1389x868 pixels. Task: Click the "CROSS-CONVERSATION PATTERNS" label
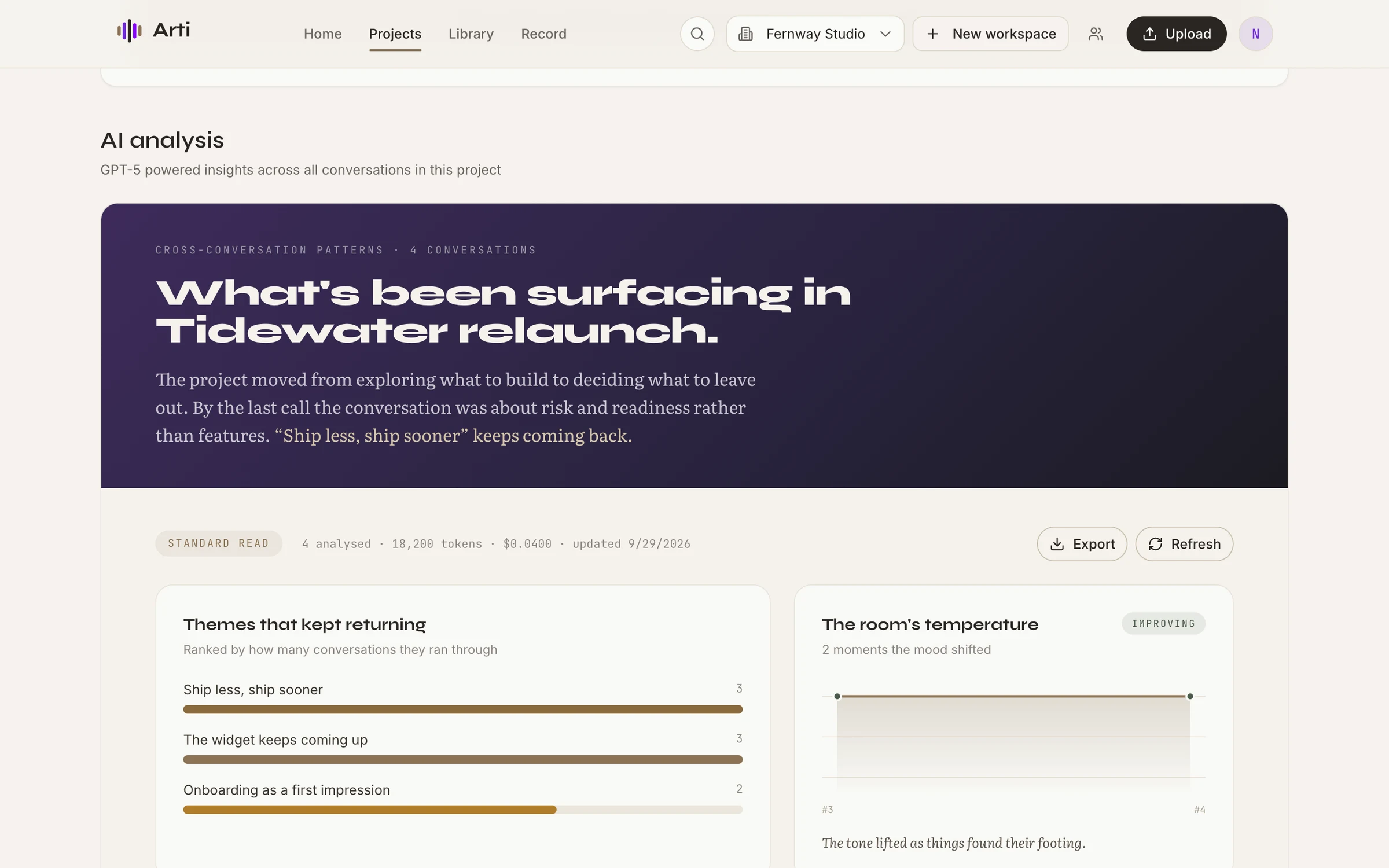(270, 250)
